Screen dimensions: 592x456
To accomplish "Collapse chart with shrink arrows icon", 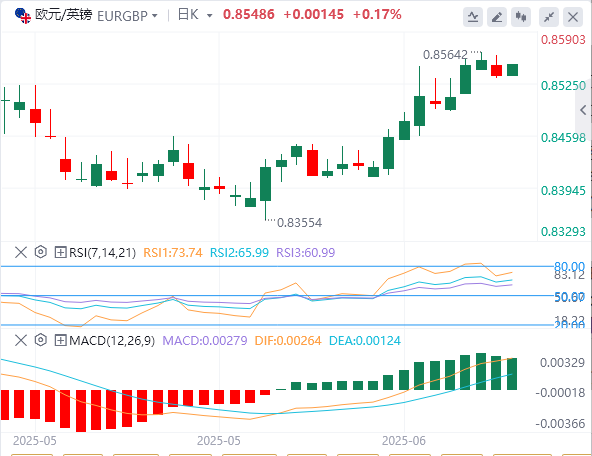I will [x=549, y=17].
